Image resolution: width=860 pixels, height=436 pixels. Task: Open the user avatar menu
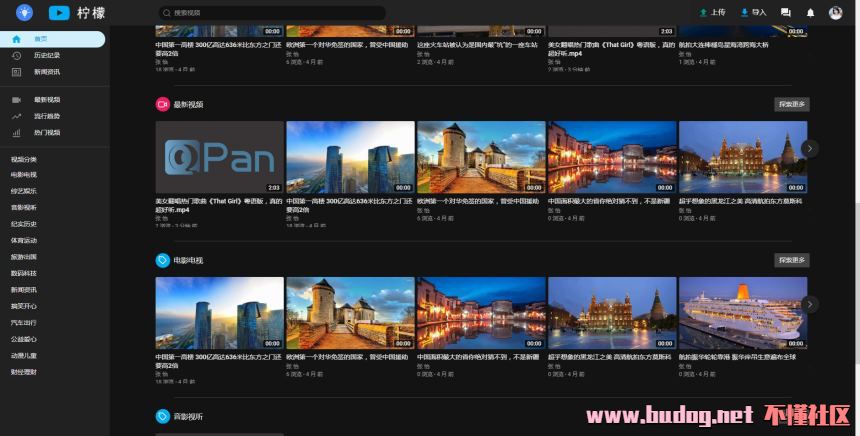836,13
